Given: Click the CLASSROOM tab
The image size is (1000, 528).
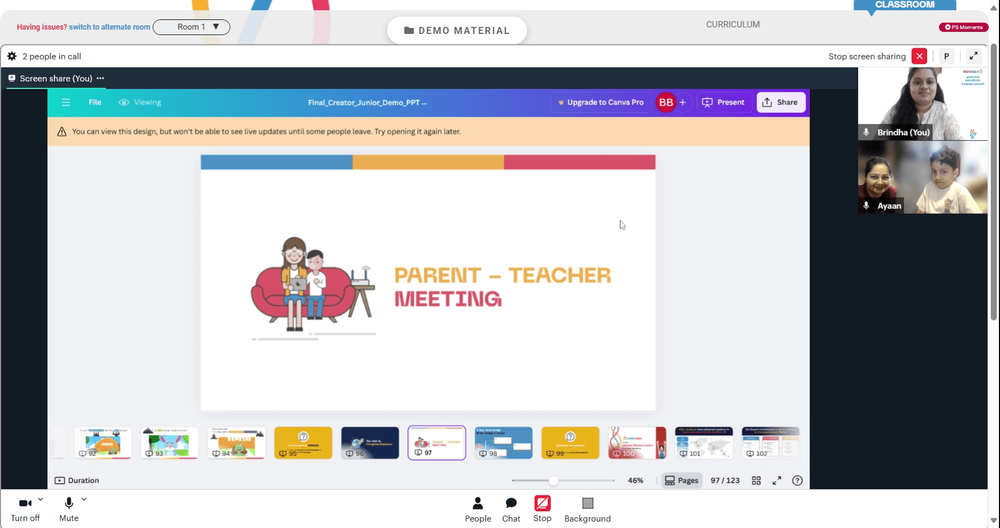Looking at the screenshot, I should [904, 5].
